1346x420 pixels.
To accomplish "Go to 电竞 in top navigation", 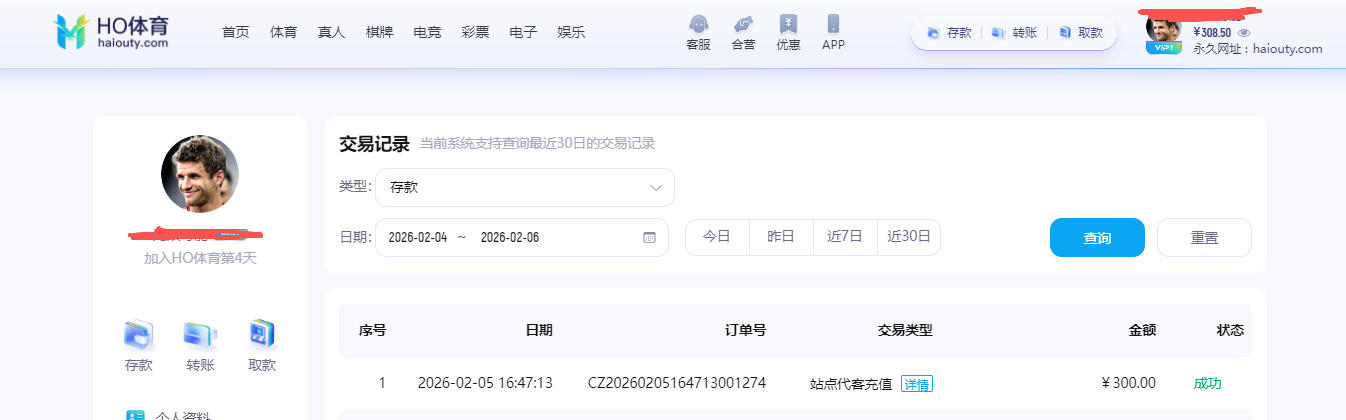I will pos(427,32).
